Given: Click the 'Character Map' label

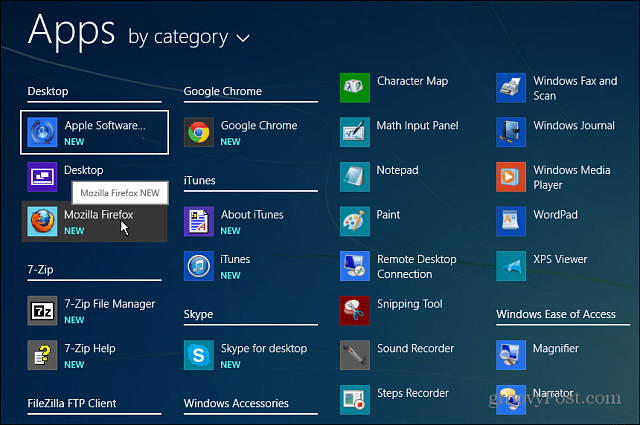Looking at the screenshot, I should pos(413,81).
